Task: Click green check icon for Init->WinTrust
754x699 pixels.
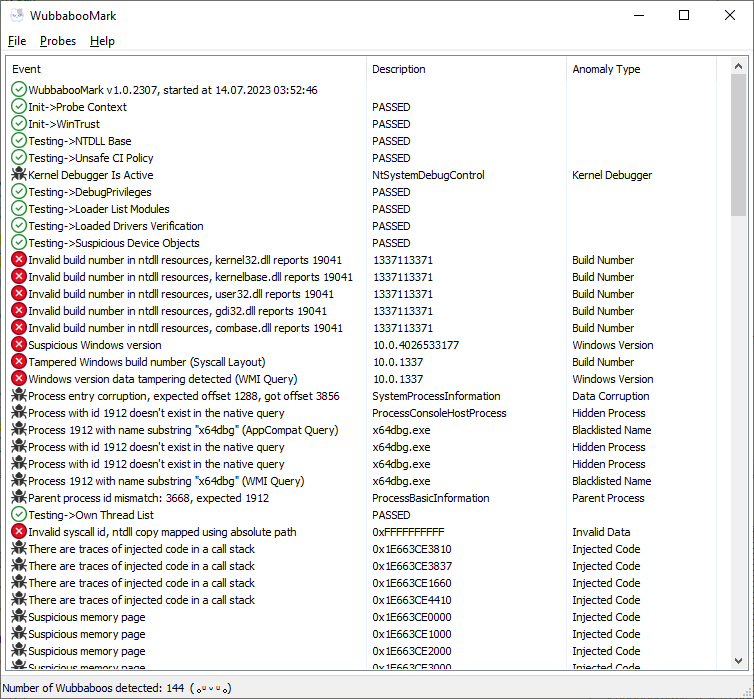Action: tap(19, 124)
